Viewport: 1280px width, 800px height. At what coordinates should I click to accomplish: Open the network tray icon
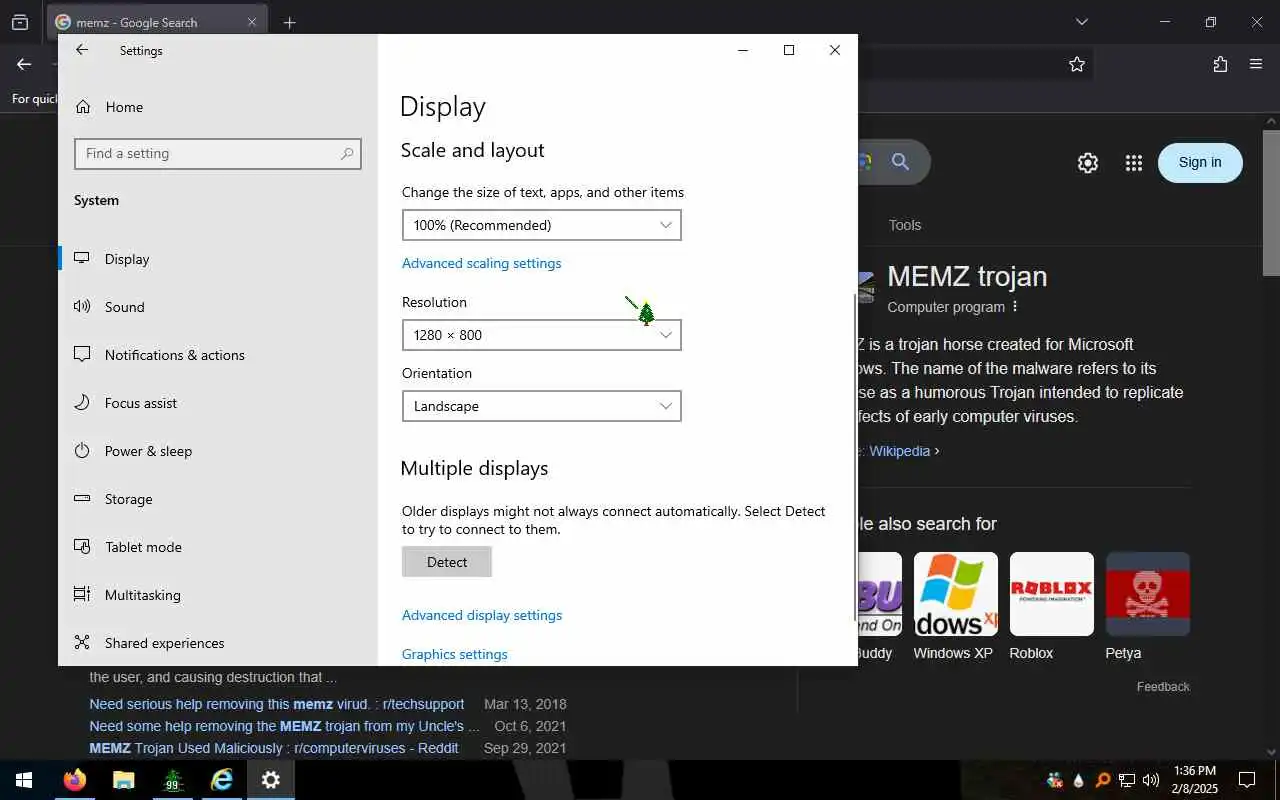[1127, 780]
